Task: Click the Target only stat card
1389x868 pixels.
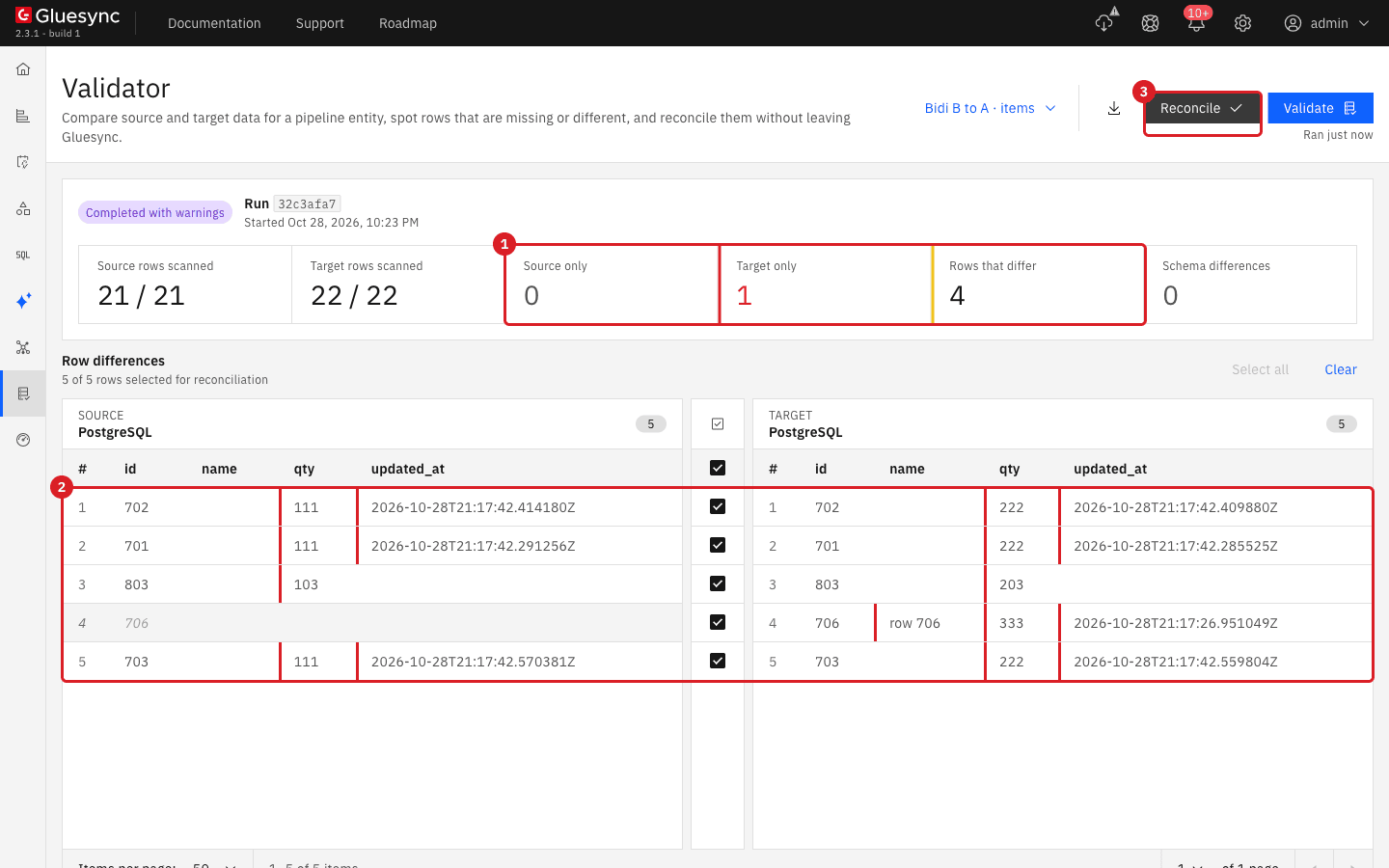Action: (x=826, y=285)
